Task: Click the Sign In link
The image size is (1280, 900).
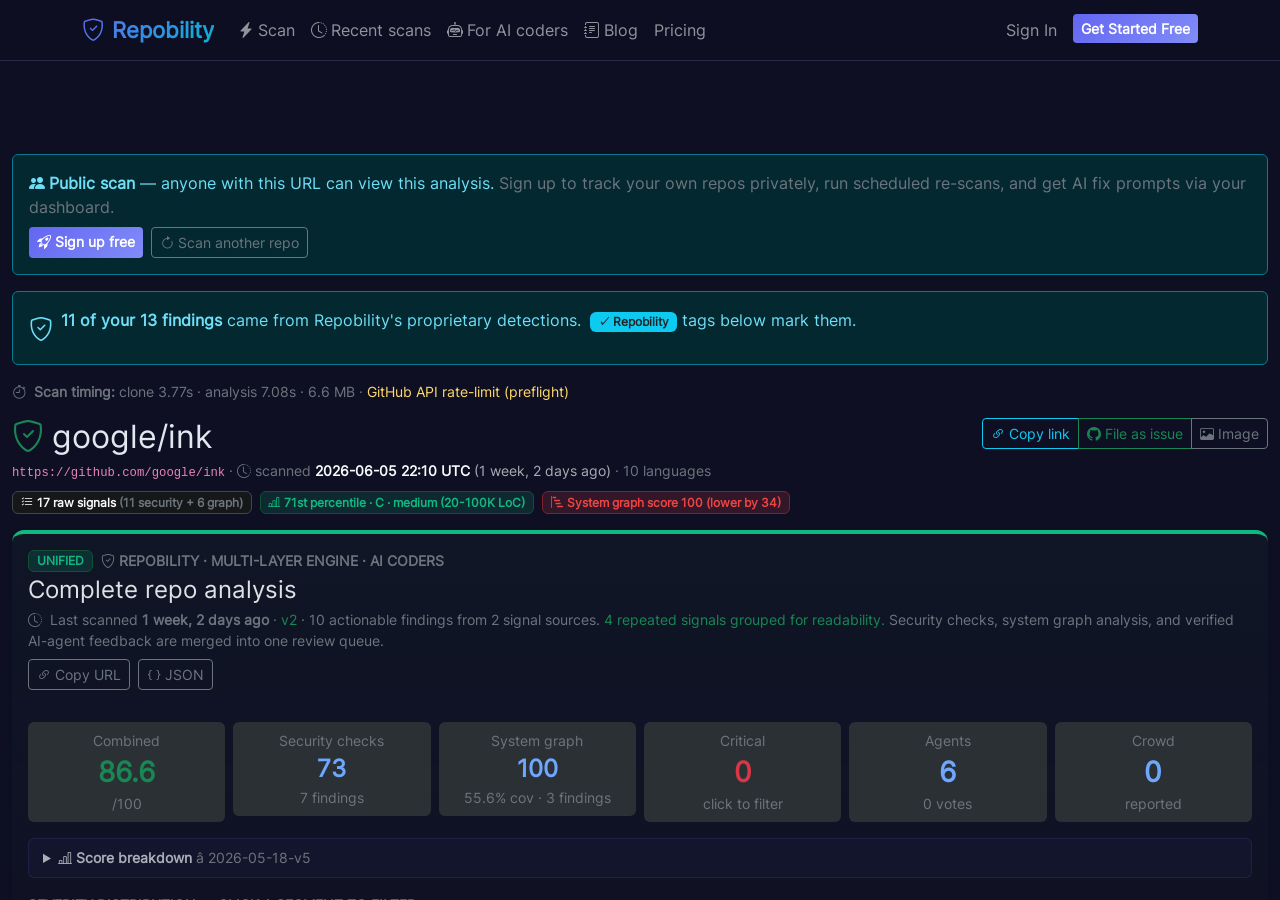Action: pos(1031,30)
